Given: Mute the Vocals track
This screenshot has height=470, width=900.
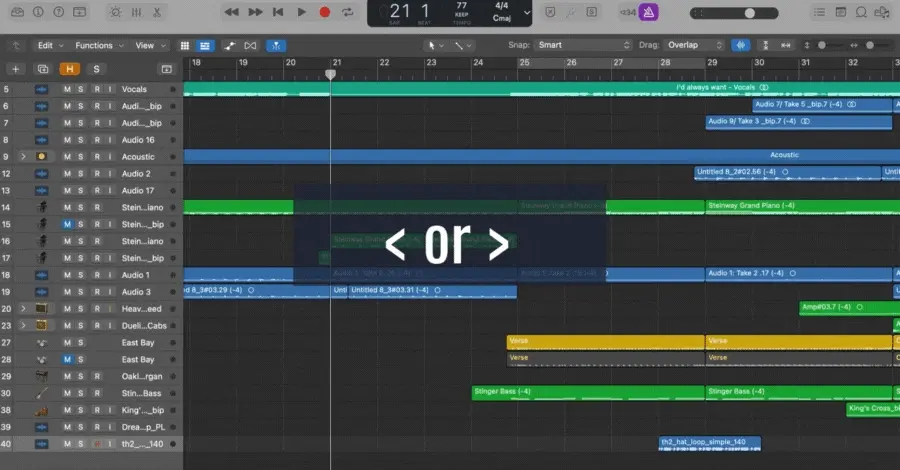Looking at the screenshot, I should [67, 90].
